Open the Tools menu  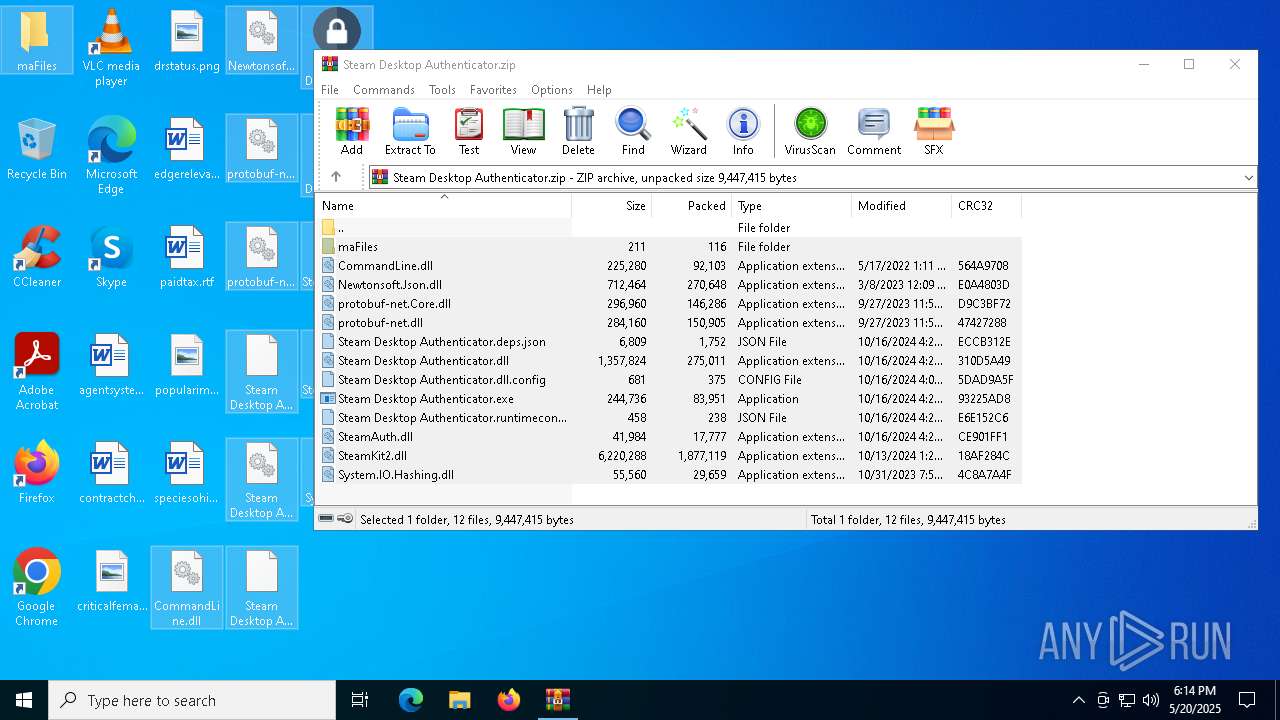pos(442,90)
